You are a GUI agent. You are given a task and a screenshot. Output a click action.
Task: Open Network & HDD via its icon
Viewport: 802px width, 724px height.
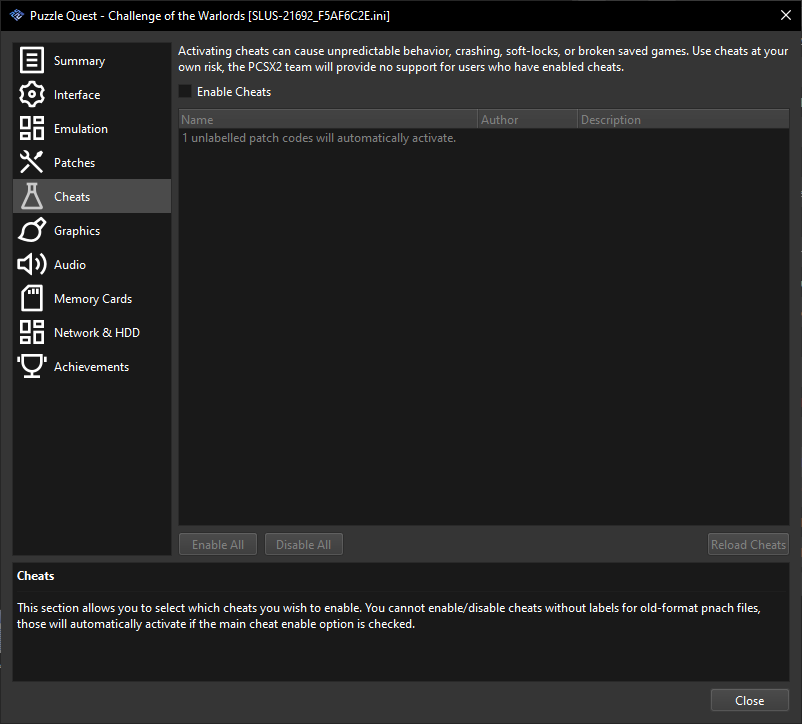(31, 332)
